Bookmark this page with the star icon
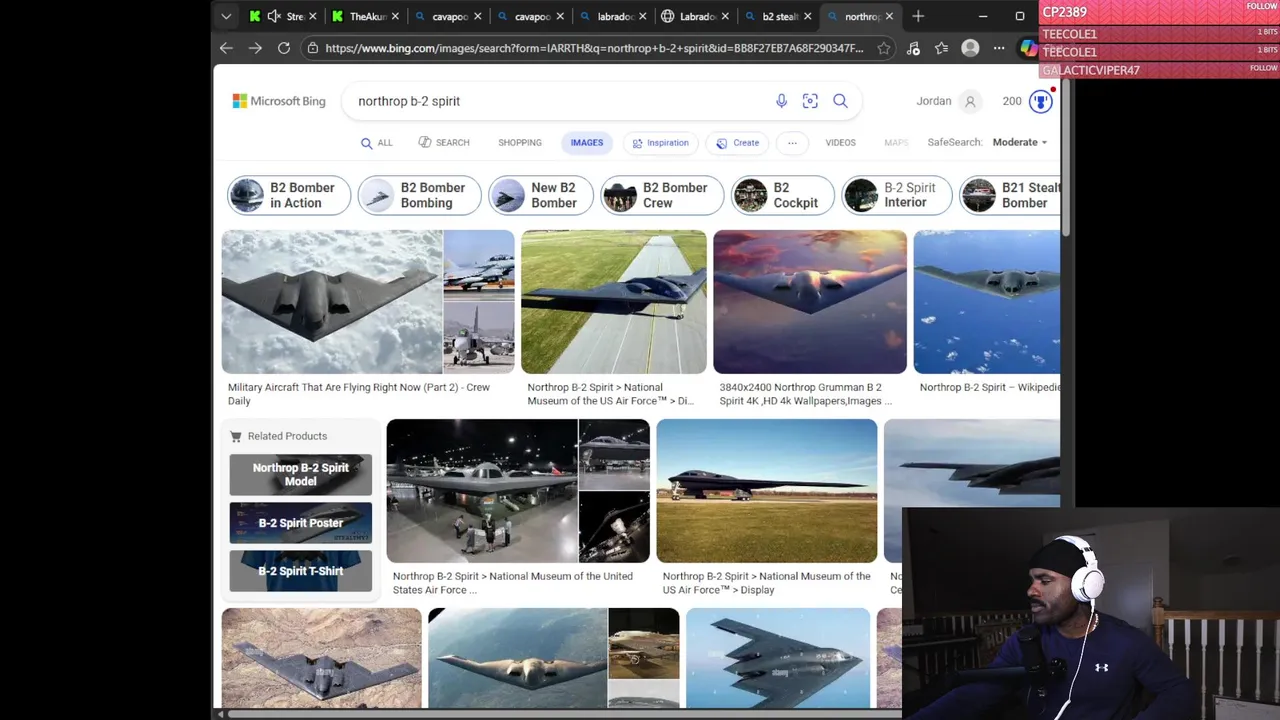 pos(884,48)
